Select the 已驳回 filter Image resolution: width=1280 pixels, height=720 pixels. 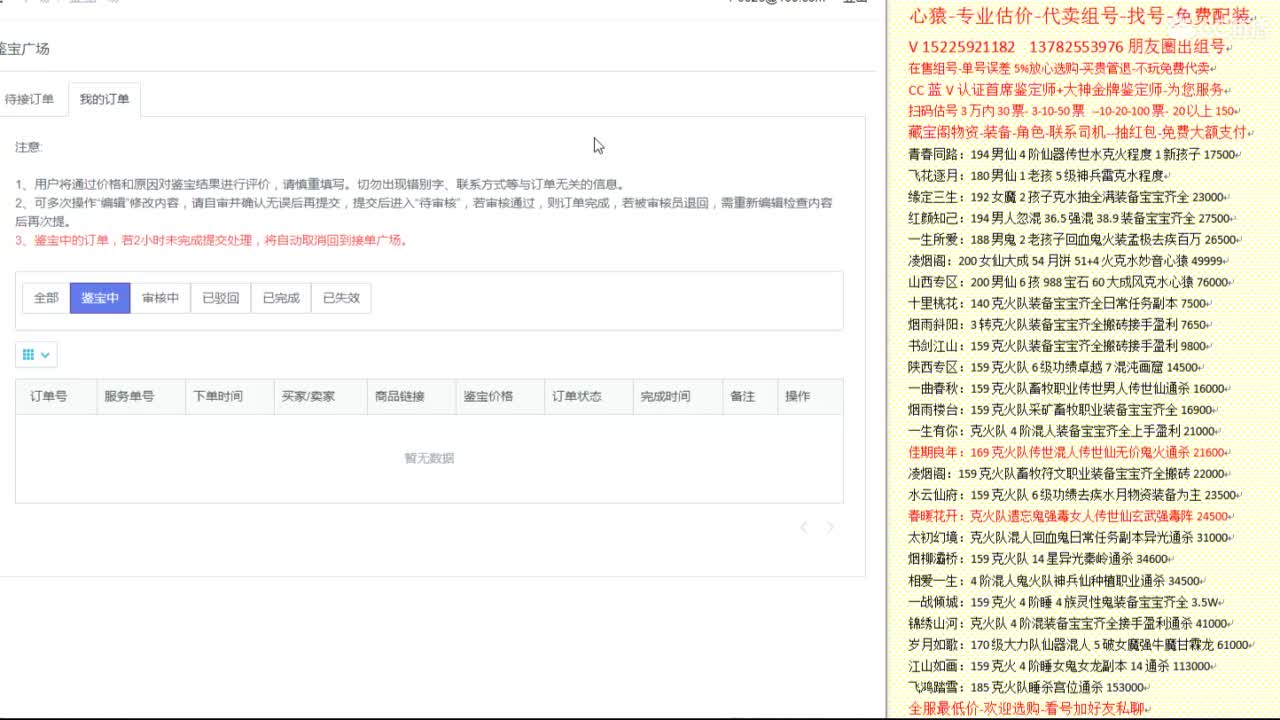click(x=219, y=297)
